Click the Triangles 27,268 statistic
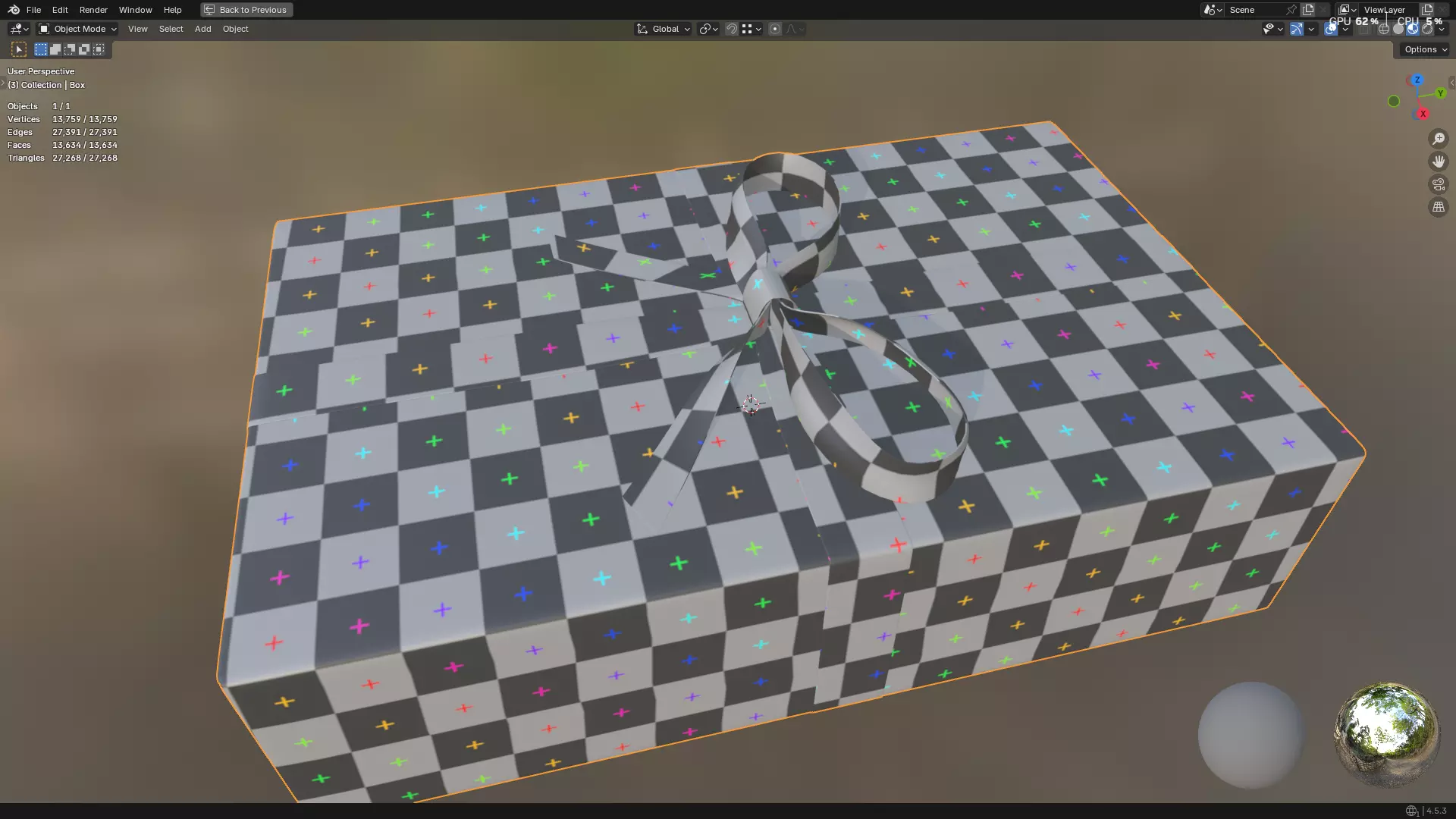The image size is (1456, 819). tap(62, 158)
